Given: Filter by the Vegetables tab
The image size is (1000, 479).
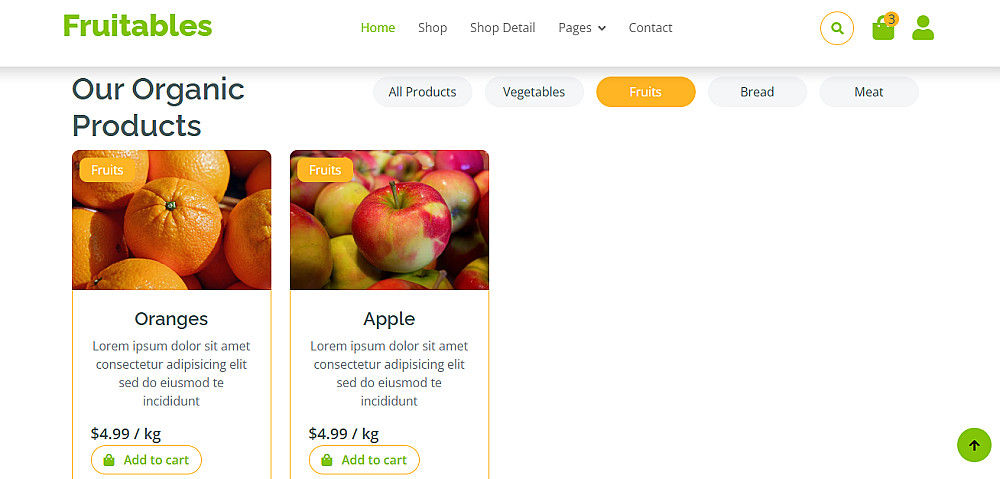Looking at the screenshot, I should (534, 92).
